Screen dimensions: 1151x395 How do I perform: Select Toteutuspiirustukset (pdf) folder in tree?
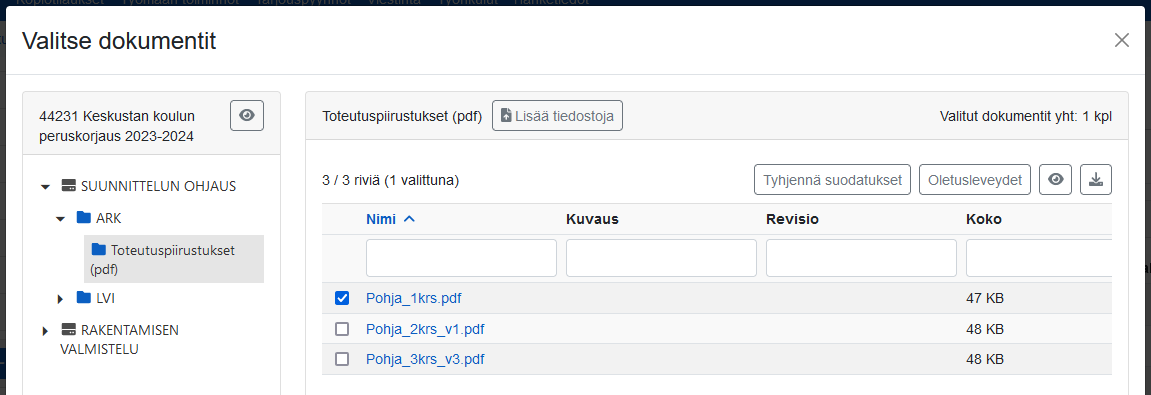point(174,259)
